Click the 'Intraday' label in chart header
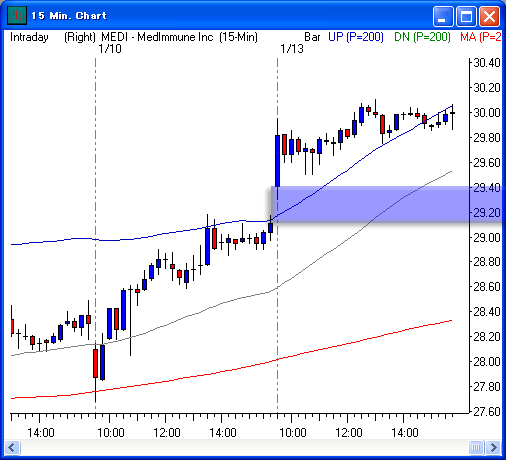 tap(29, 37)
